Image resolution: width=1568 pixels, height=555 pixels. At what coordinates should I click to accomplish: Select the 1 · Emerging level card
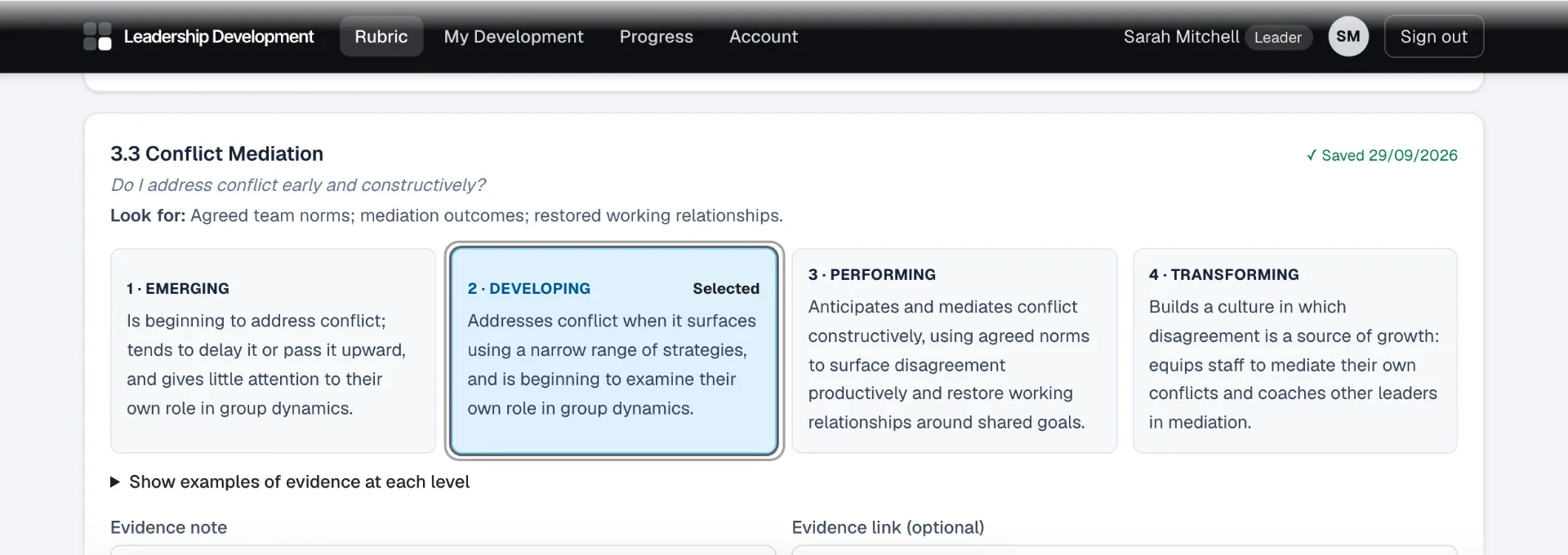pos(273,351)
